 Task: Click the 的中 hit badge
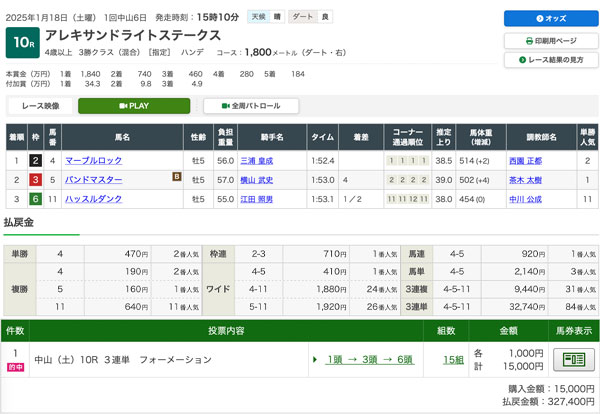pos(15,368)
